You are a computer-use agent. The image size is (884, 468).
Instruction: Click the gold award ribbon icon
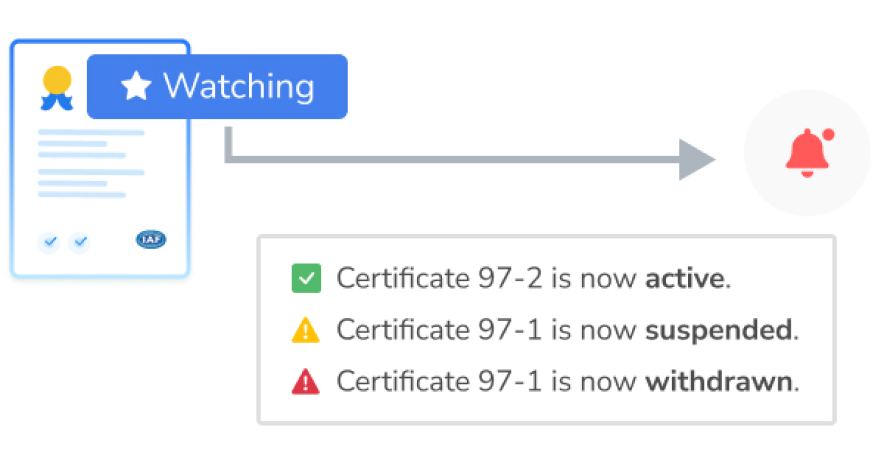tap(57, 87)
